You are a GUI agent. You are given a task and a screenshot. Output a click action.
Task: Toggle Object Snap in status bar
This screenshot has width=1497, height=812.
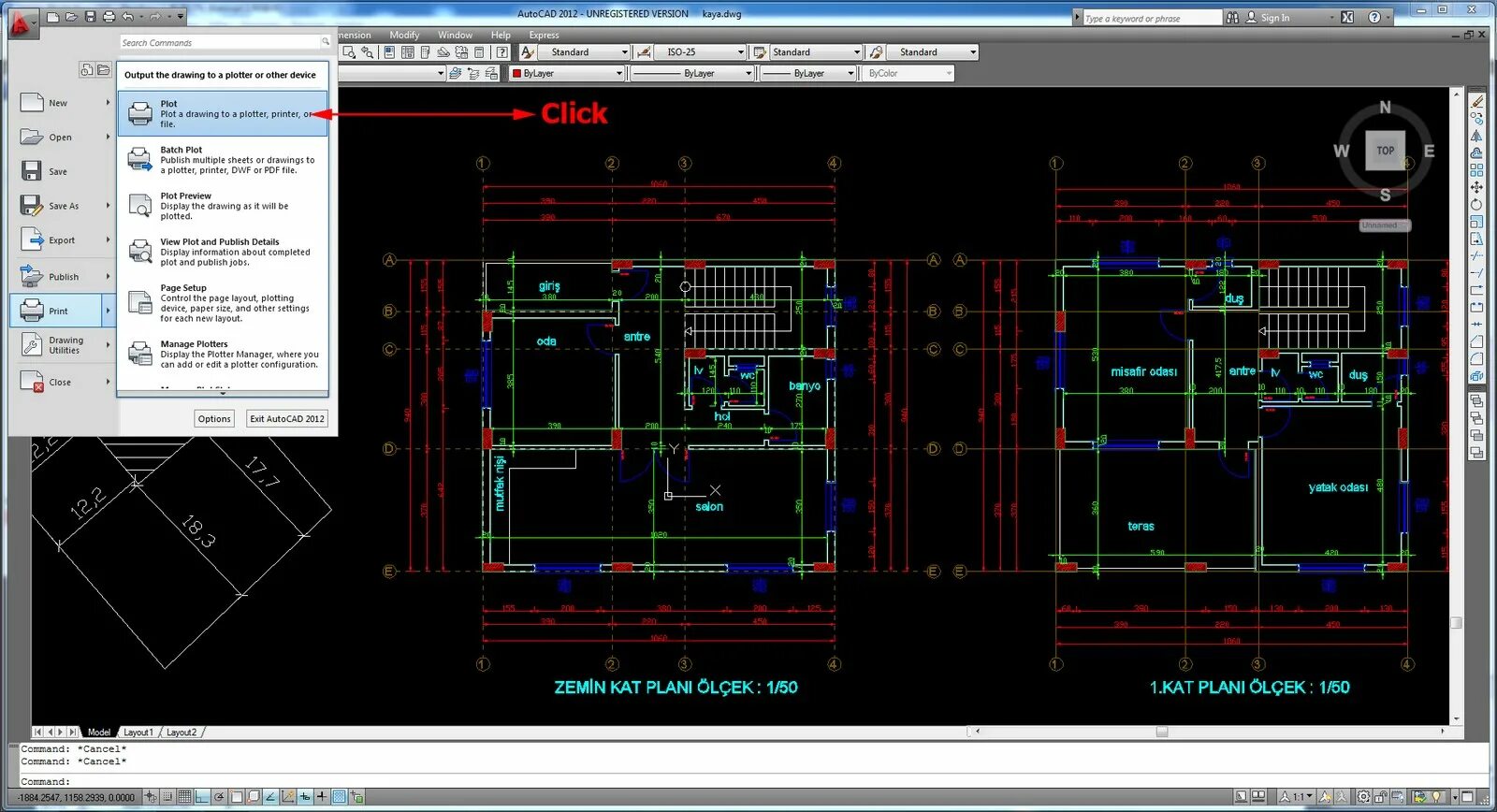pyautogui.click(x=236, y=797)
